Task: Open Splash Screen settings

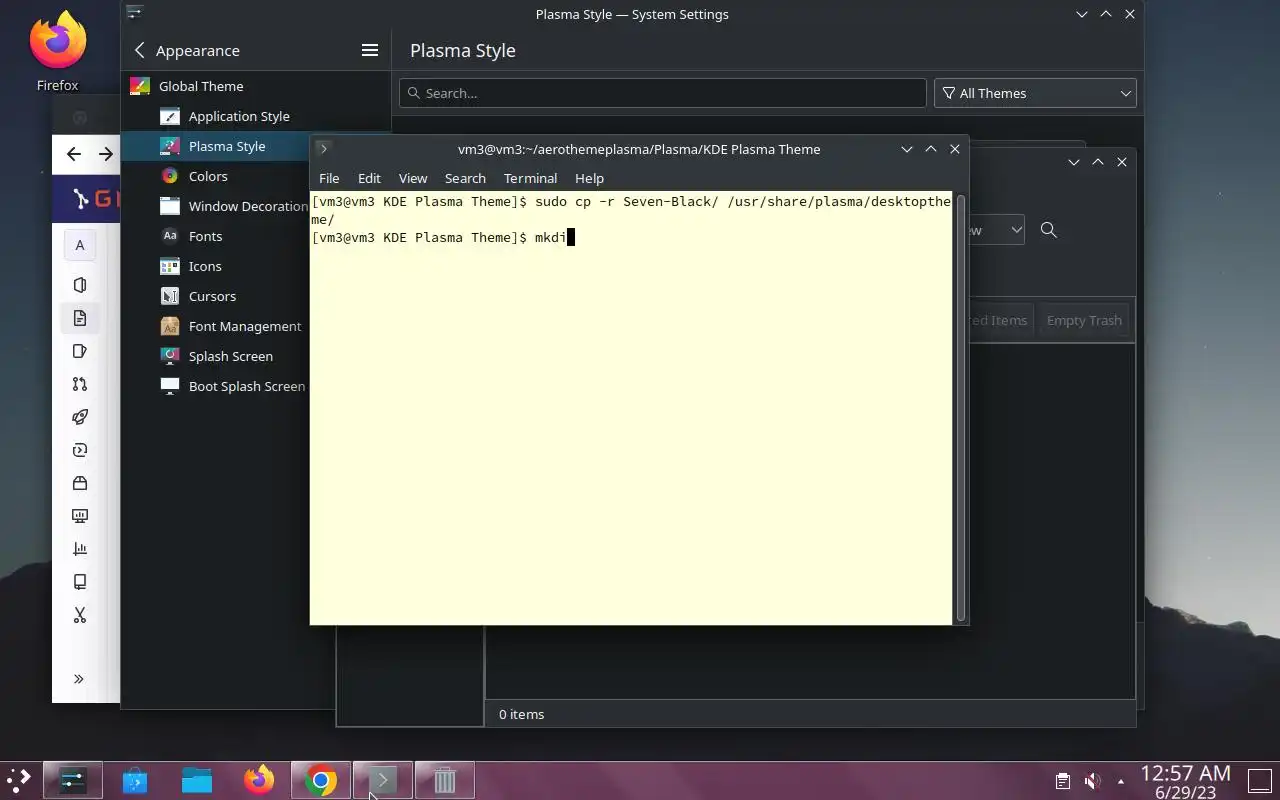Action: 230,356
